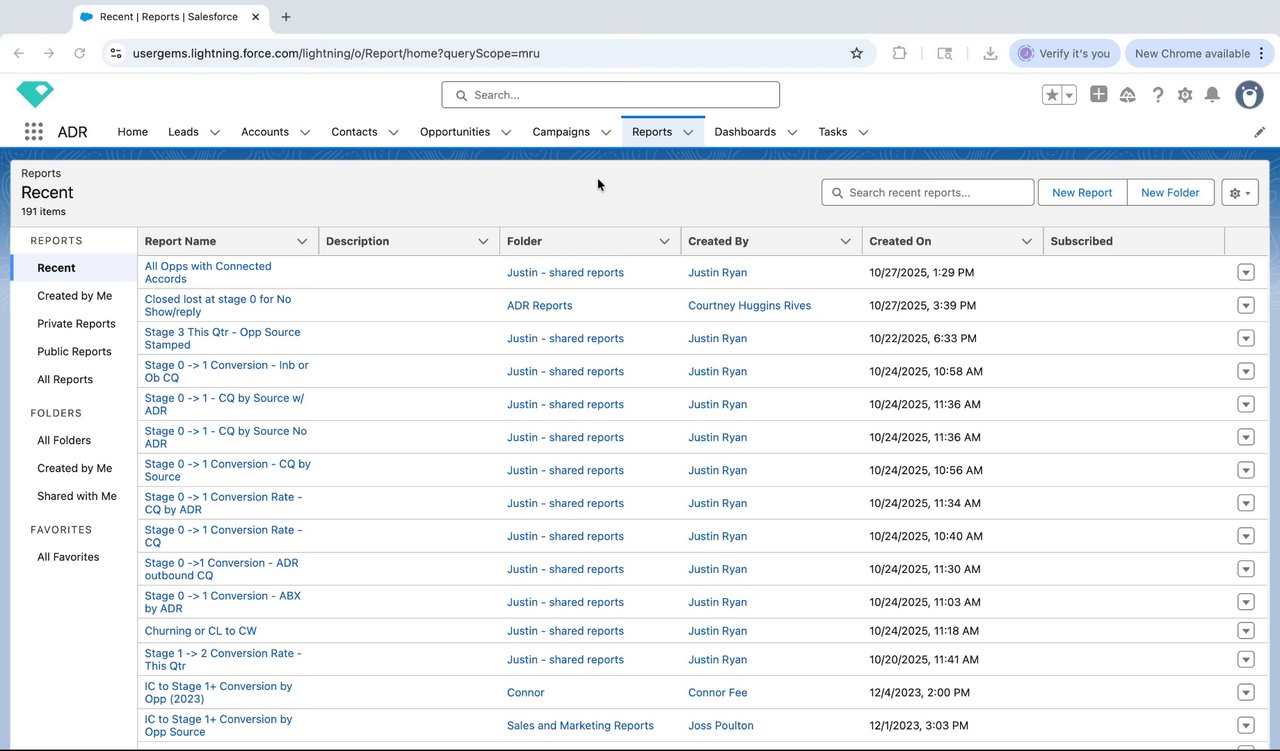The height and width of the screenshot is (751, 1280).
Task: Click the green diamond UserGems logo
Action: (x=35, y=95)
